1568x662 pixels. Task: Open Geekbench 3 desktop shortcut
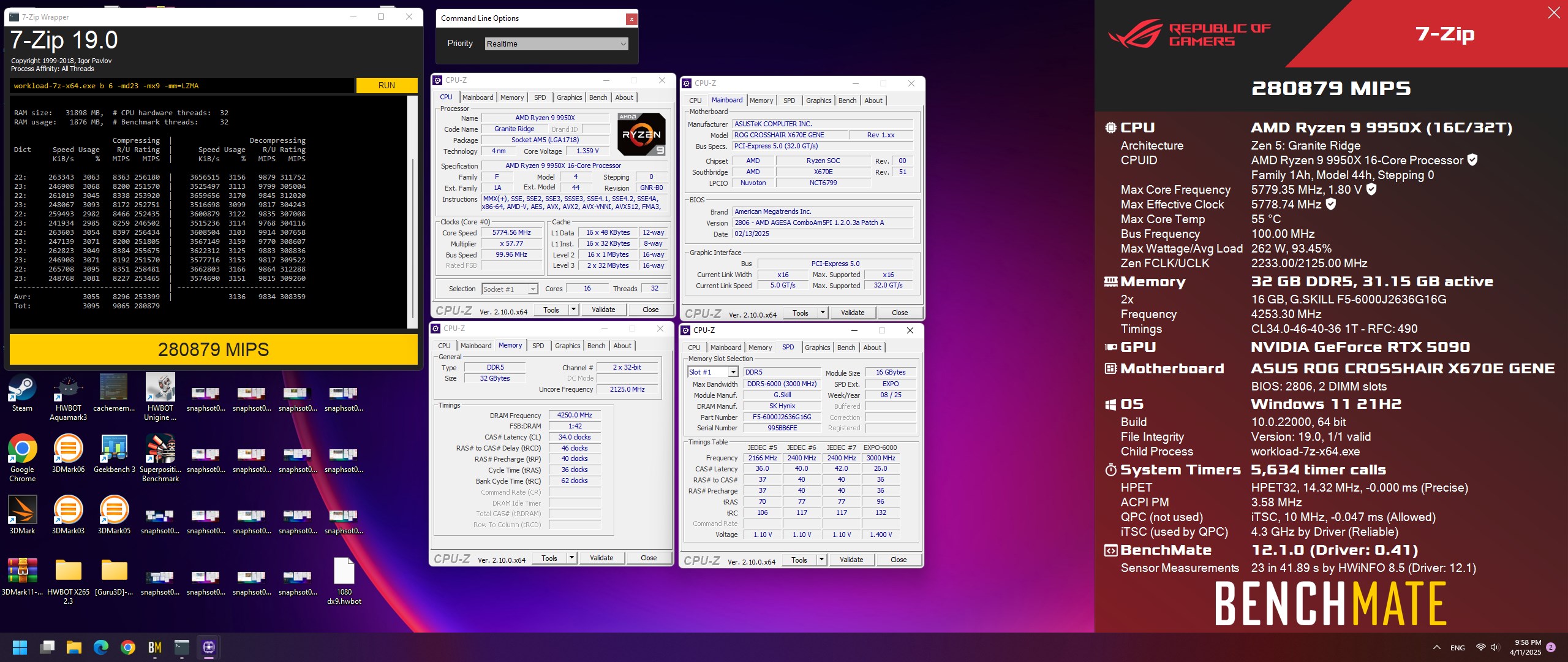pyautogui.click(x=114, y=454)
